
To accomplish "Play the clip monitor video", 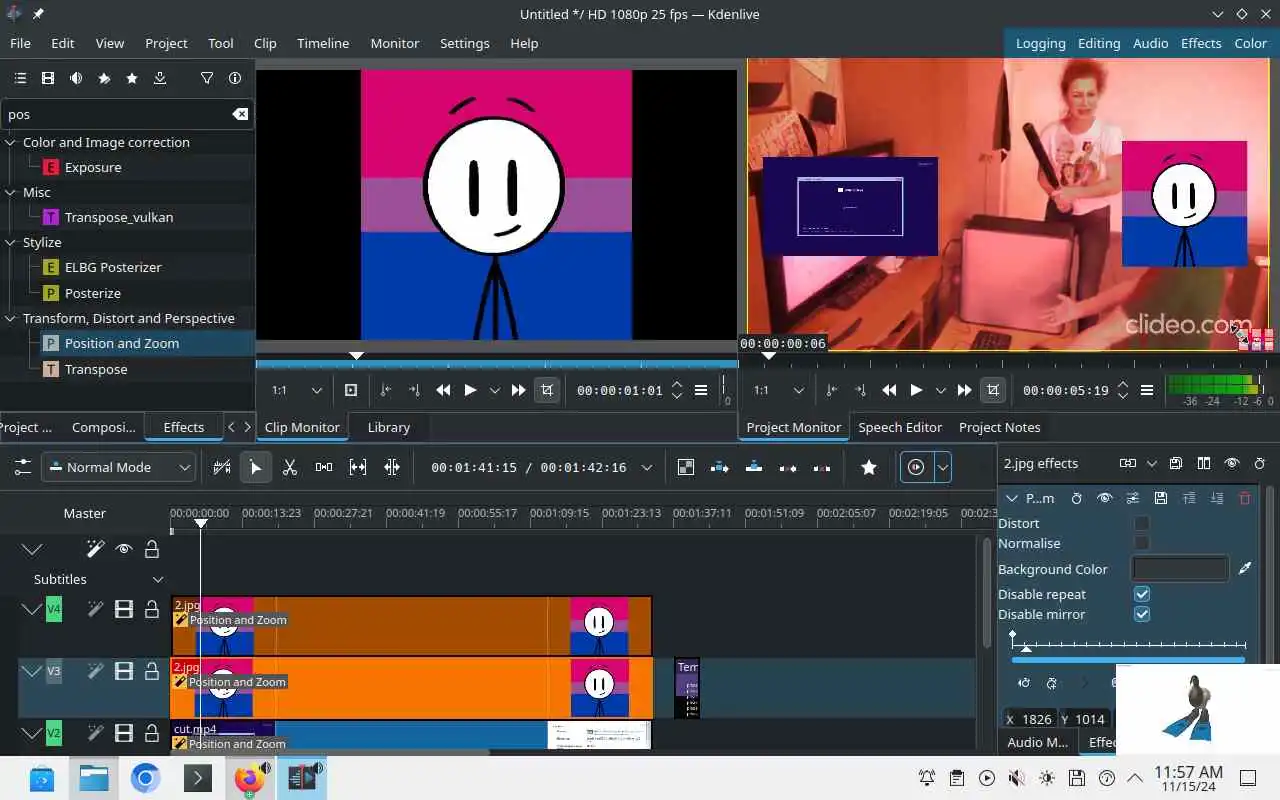I will 470,390.
